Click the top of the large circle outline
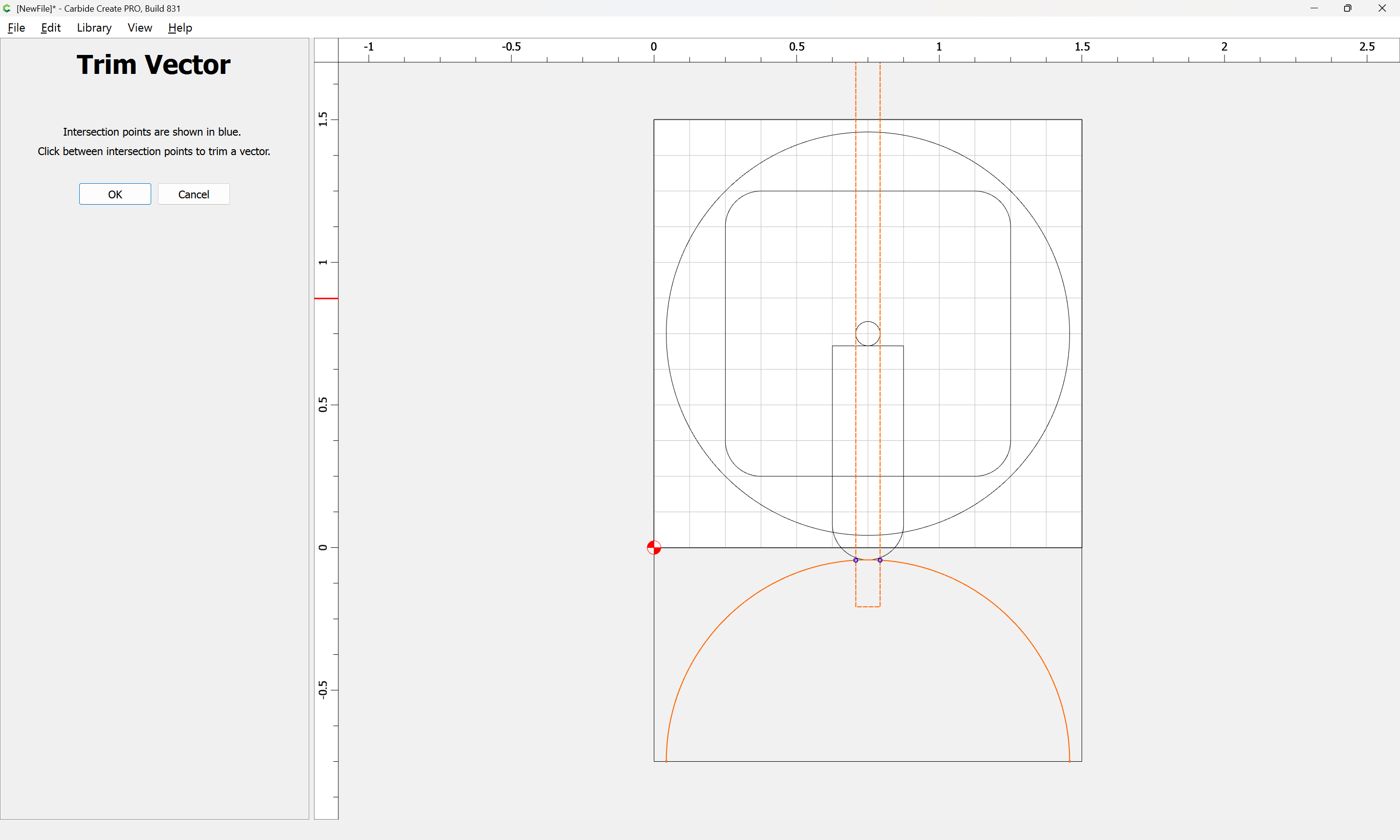This screenshot has height=840, width=1400. [x=868, y=132]
